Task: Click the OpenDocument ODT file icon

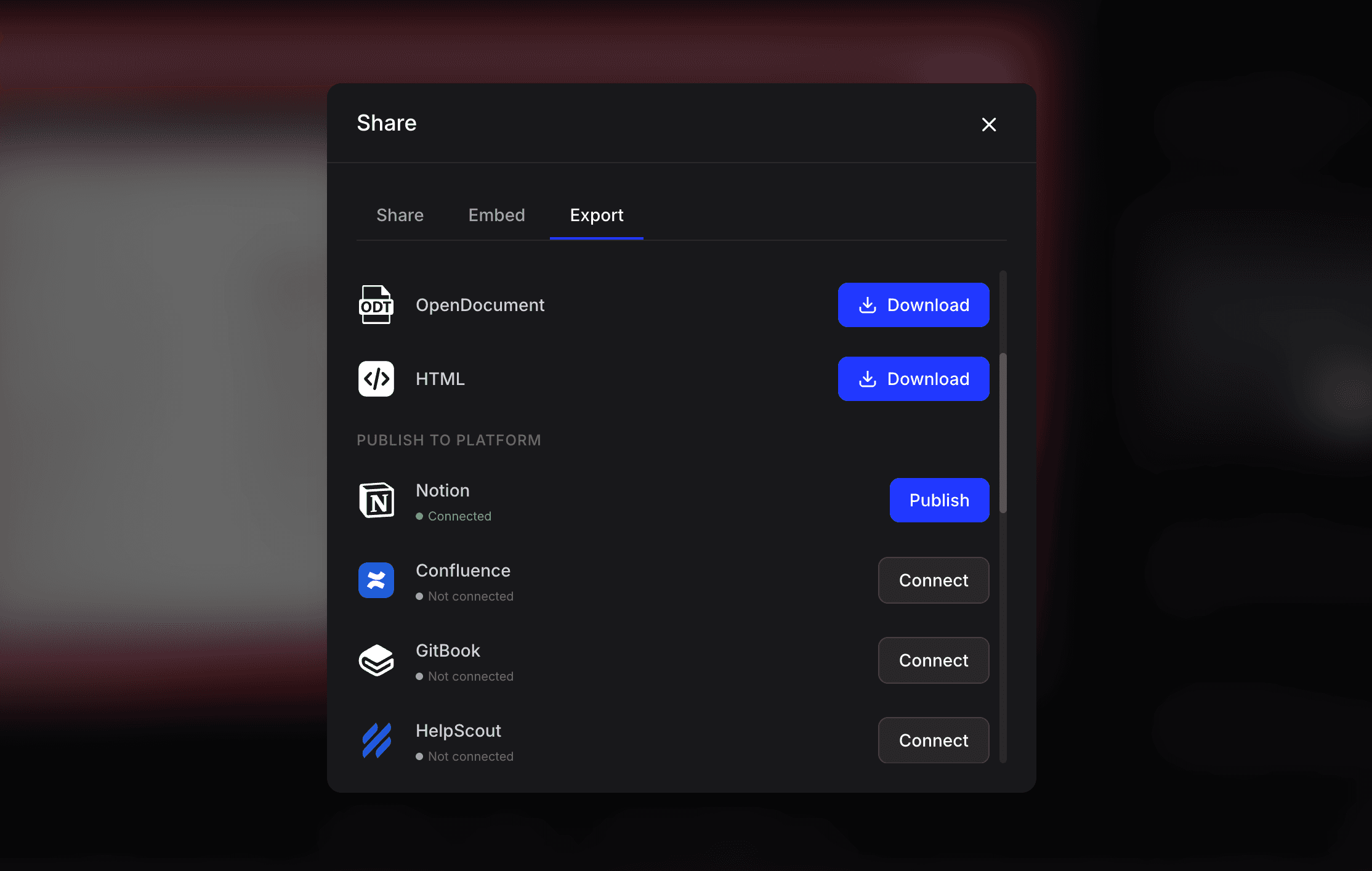Action: click(376, 305)
